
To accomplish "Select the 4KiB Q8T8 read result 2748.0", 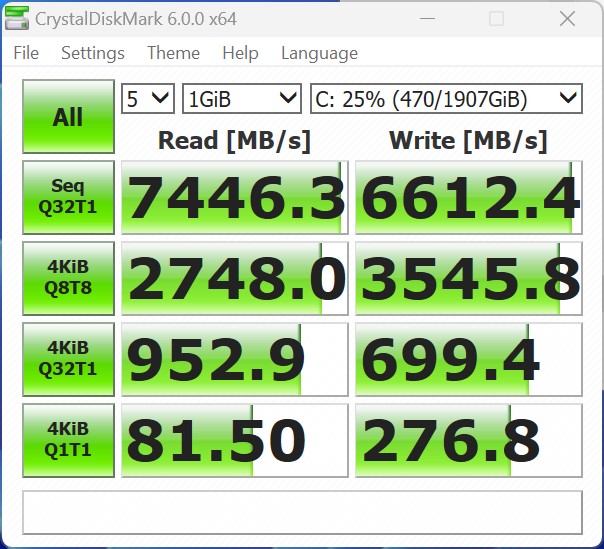I will click(x=235, y=278).
